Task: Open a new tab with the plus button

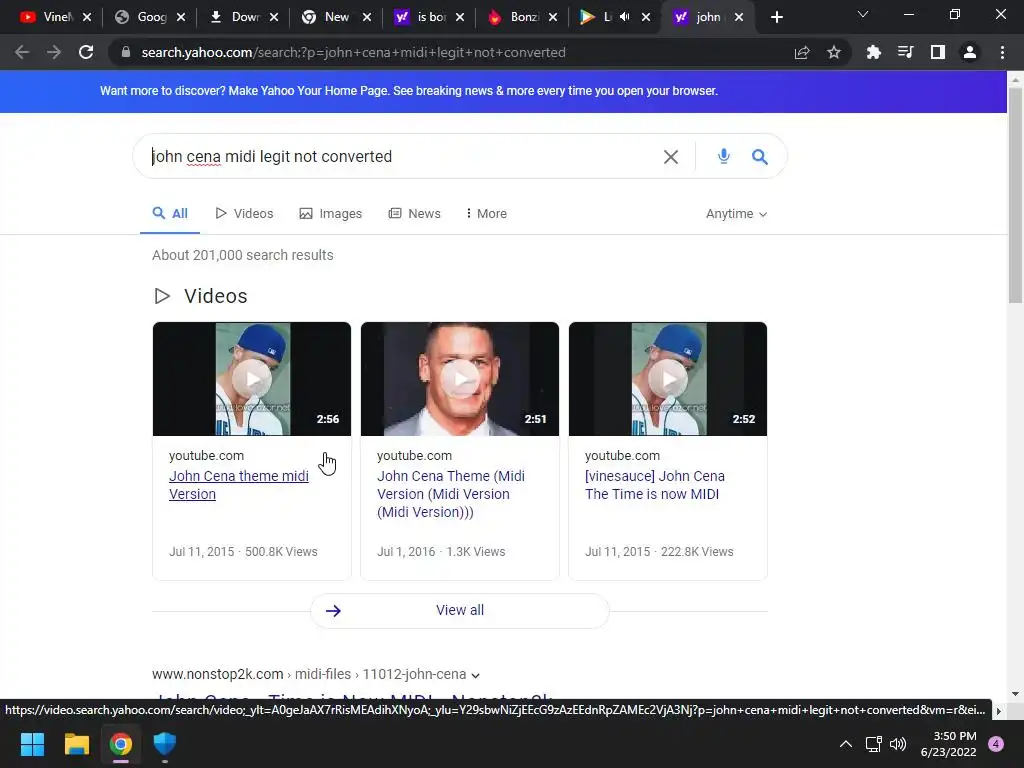Action: 776,17
